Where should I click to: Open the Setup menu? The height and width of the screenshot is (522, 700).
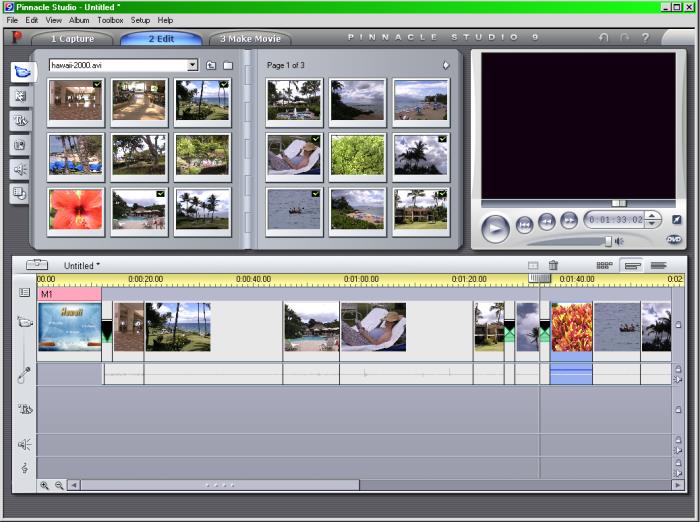tap(140, 20)
